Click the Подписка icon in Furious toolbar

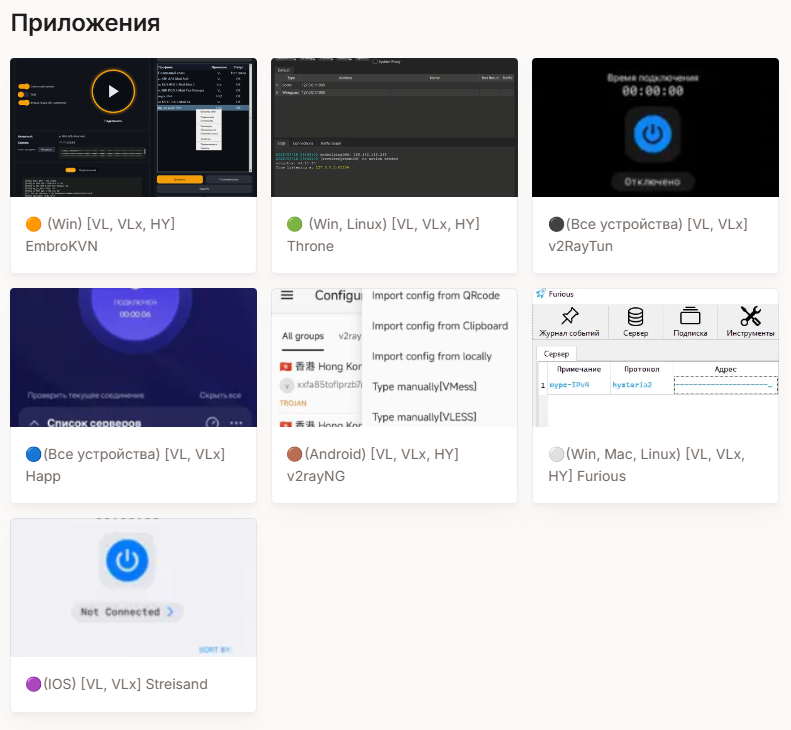[x=690, y=316]
